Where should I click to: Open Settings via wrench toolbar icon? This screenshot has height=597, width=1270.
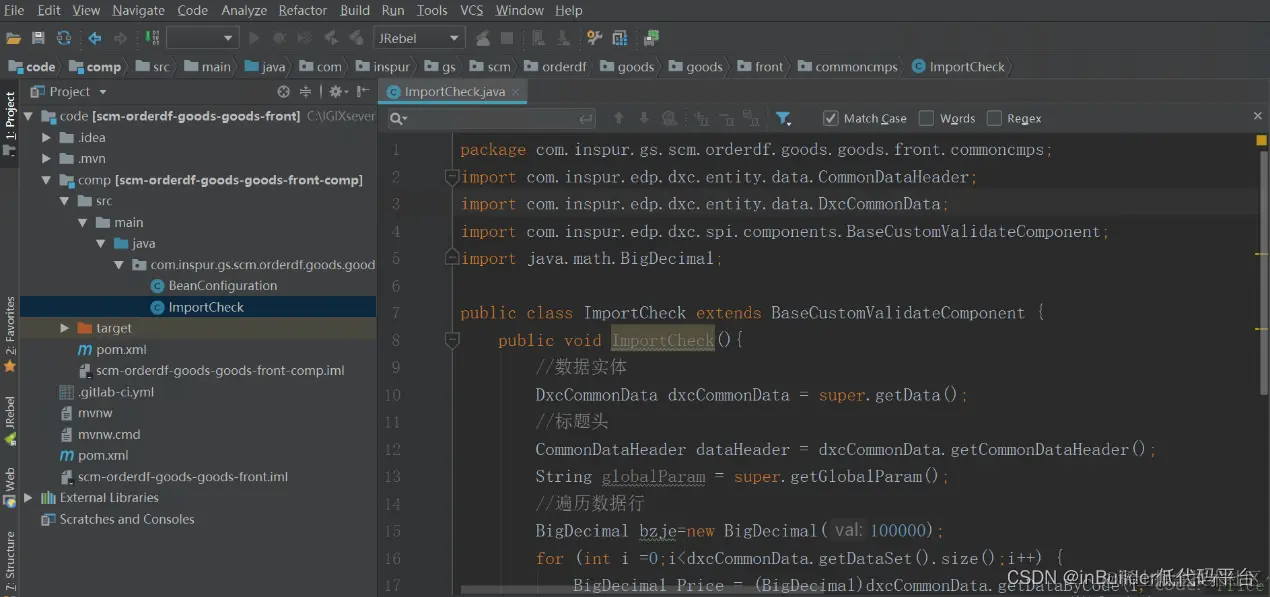click(x=594, y=38)
